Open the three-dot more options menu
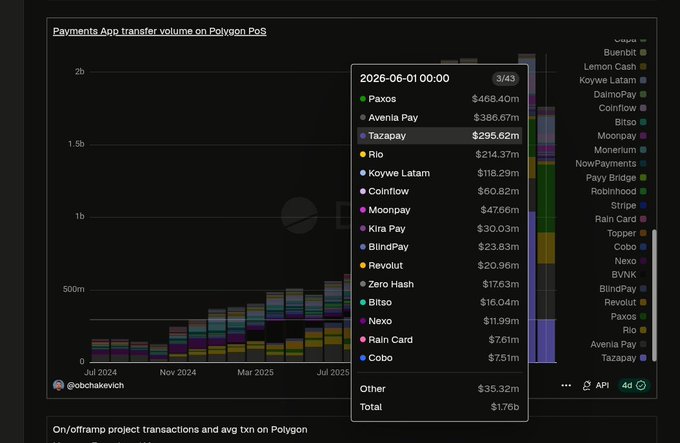680x443 pixels. 566,385
